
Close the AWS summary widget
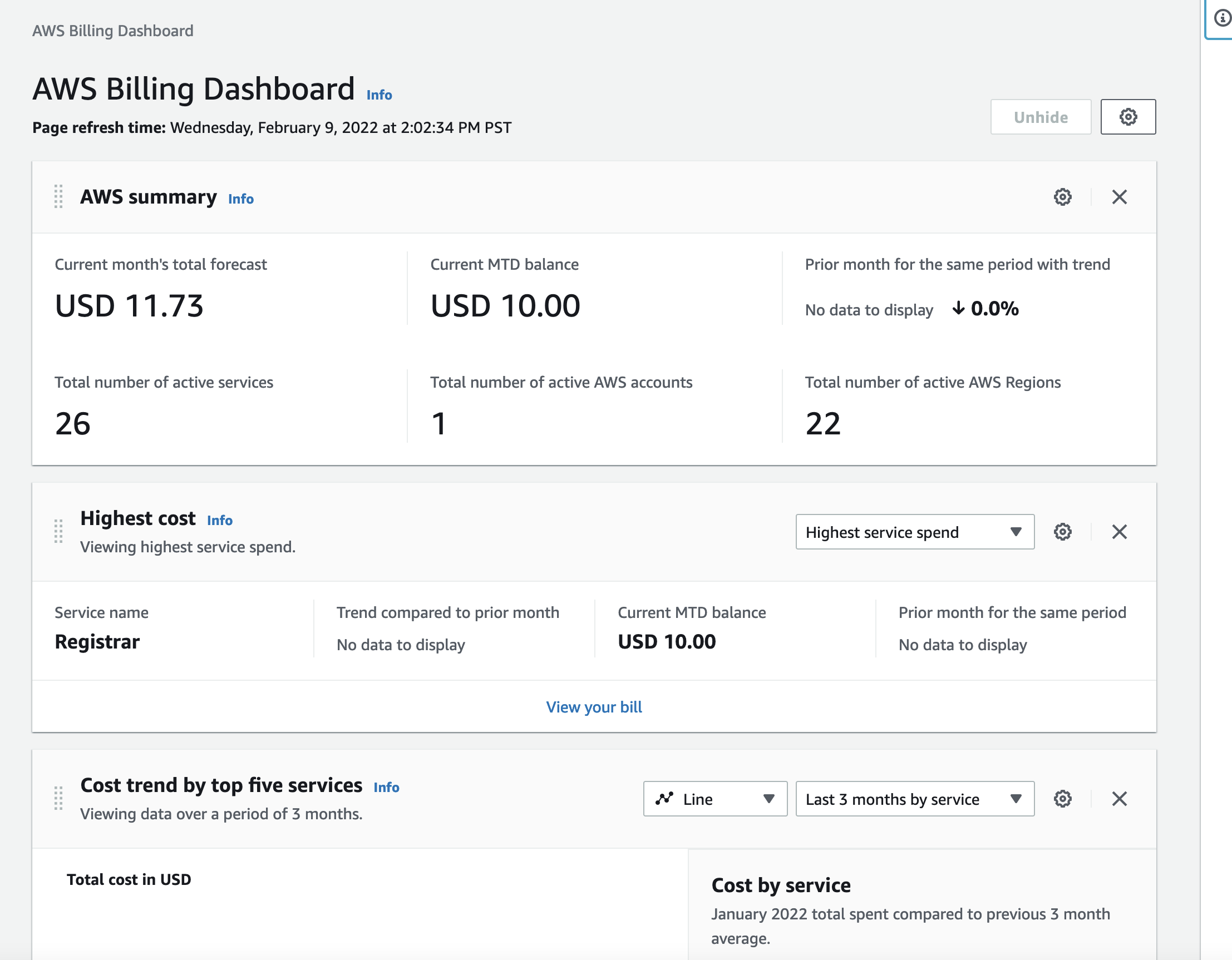click(1119, 197)
